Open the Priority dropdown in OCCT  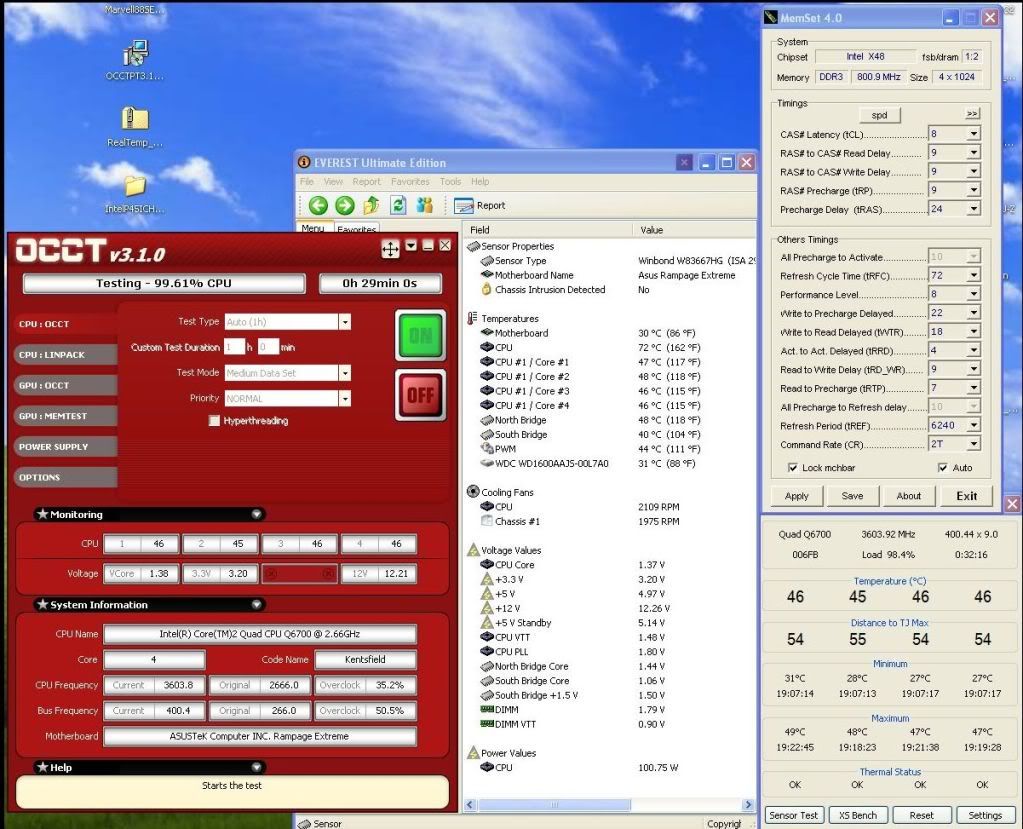tap(344, 398)
